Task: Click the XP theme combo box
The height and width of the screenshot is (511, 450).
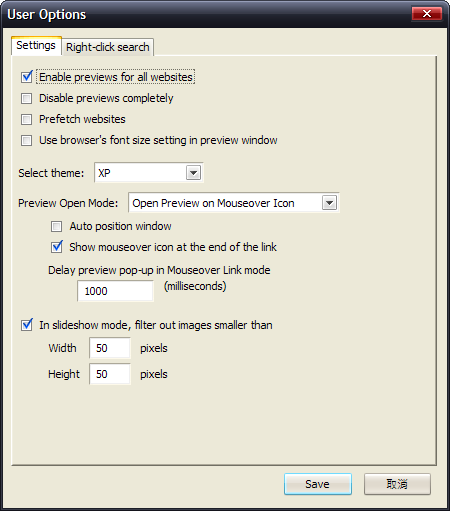Action: (149, 173)
